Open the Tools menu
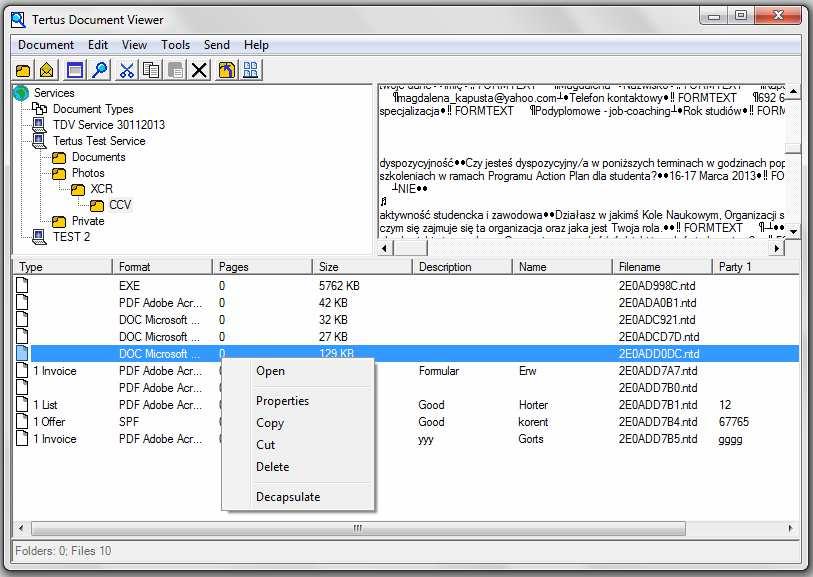 [x=175, y=45]
